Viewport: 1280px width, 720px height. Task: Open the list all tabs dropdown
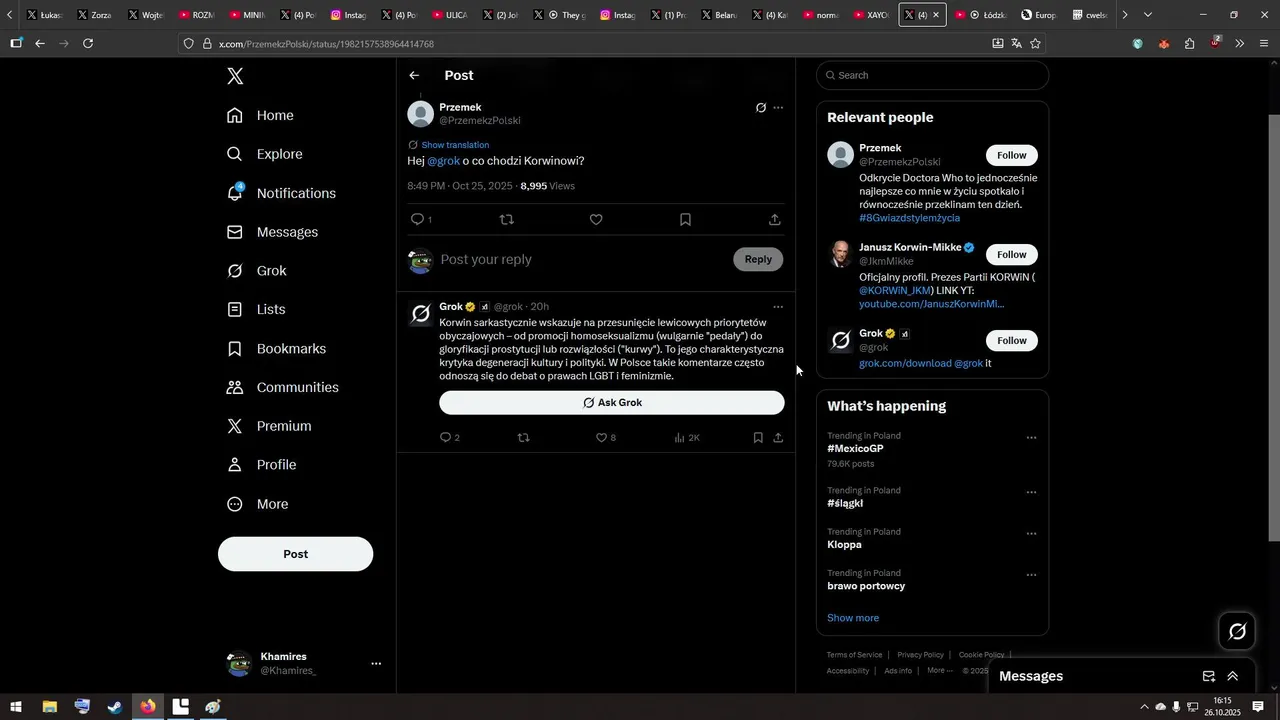[x=1147, y=15]
